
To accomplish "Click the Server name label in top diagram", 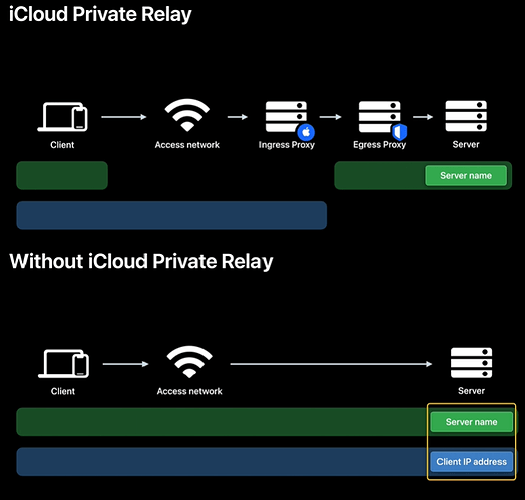I will tap(466, 175).
